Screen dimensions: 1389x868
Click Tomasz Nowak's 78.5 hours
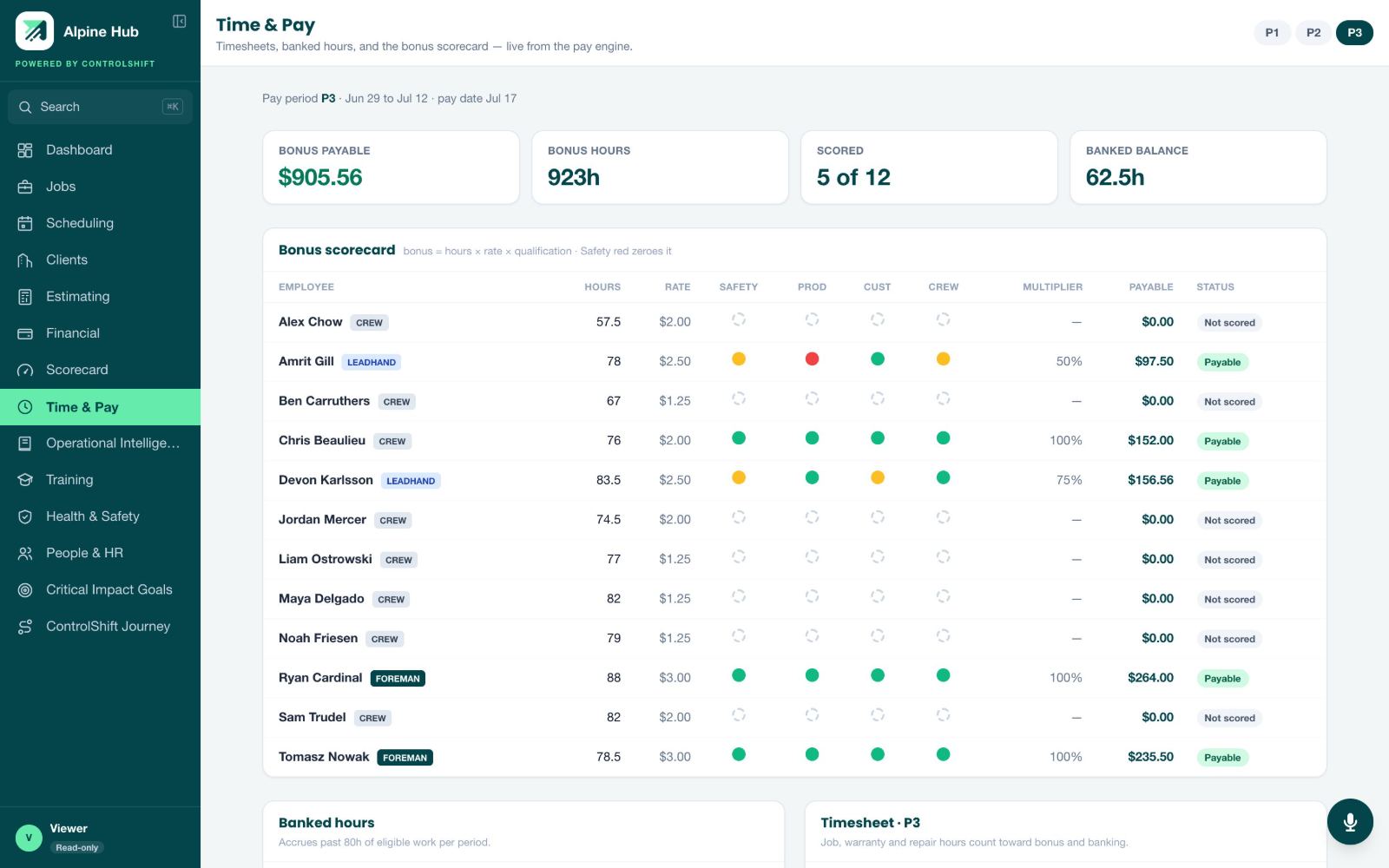(x=609, y=757)
